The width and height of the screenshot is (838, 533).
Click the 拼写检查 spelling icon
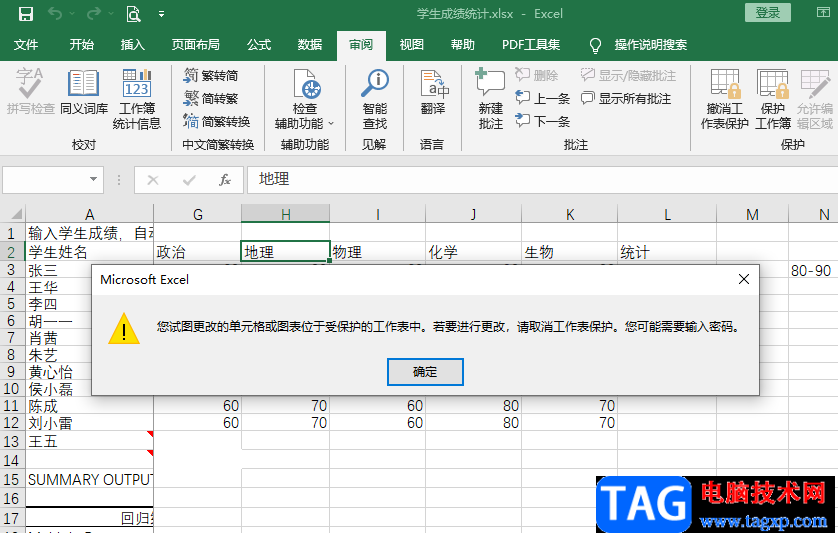tap(30, 91)
